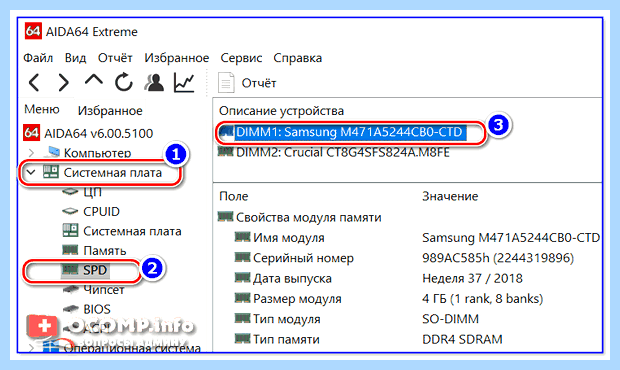The image size is (620, 370).
Task: Click the value 4 ГБ (1 rank, 8 banks)
Action: 482,298
